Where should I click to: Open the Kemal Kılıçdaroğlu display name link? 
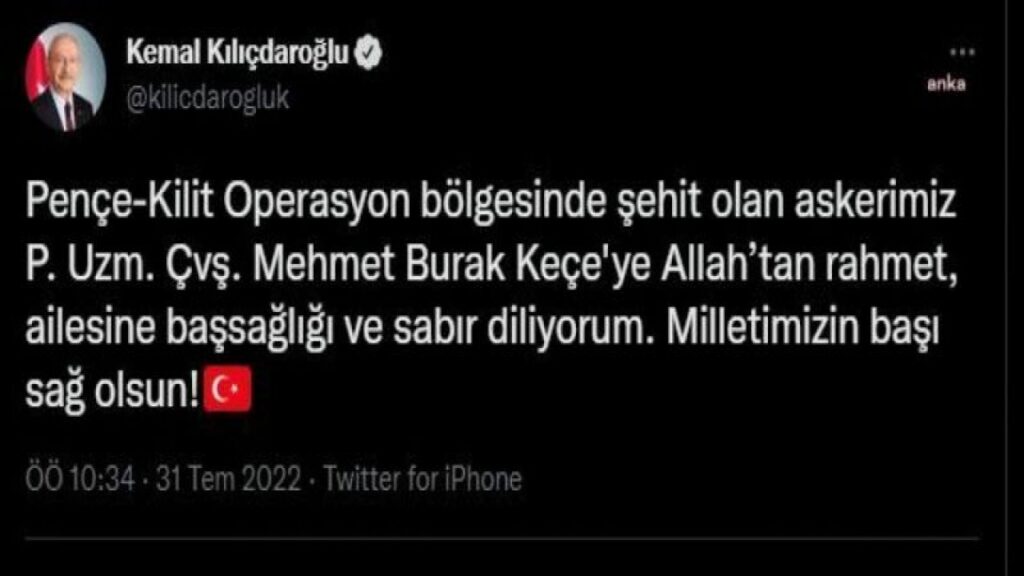tap(238, 52)
